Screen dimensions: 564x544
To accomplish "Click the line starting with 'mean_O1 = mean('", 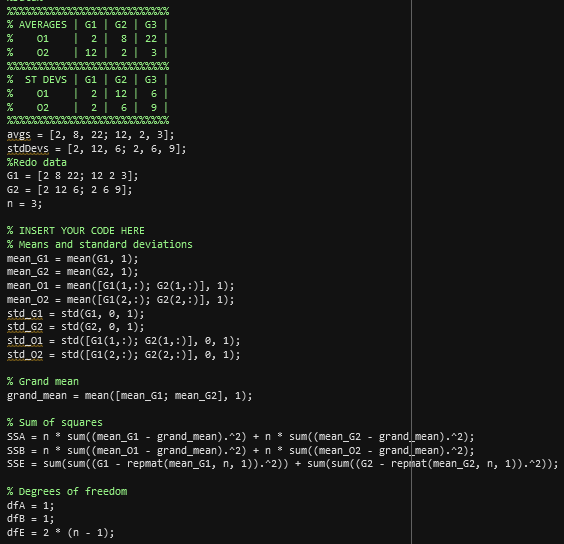I will click(x=120, y=286).
